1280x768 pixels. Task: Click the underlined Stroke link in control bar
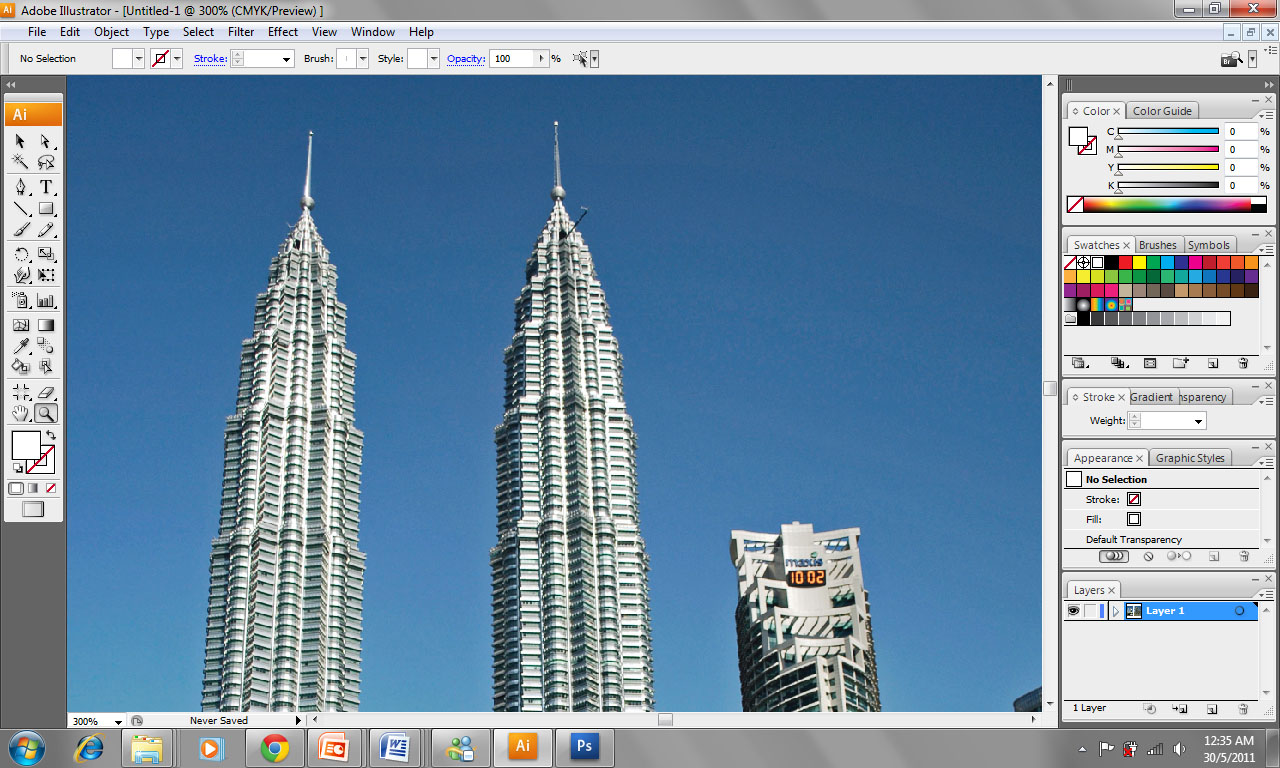coord(209,58)
